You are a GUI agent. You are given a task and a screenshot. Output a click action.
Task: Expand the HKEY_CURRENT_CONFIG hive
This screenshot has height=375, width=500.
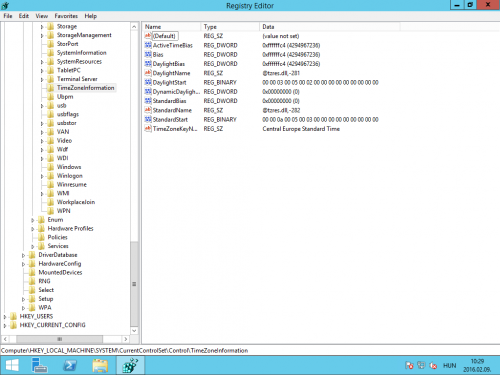point(5,325)
